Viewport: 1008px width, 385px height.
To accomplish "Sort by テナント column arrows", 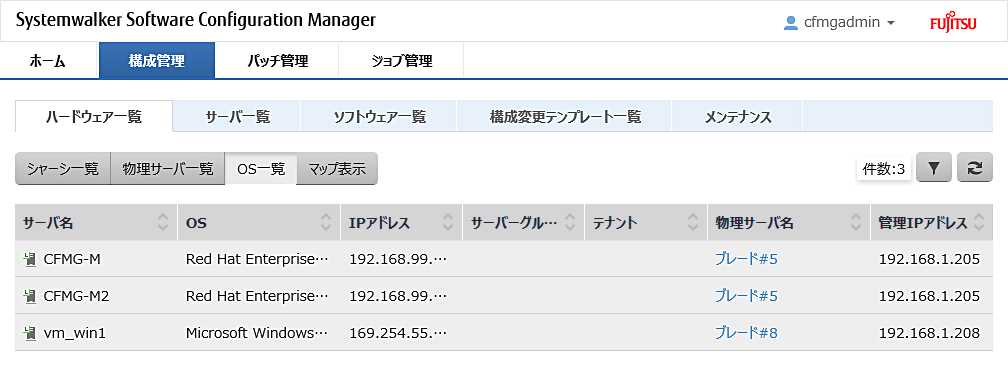I will (x=692, y=222).
